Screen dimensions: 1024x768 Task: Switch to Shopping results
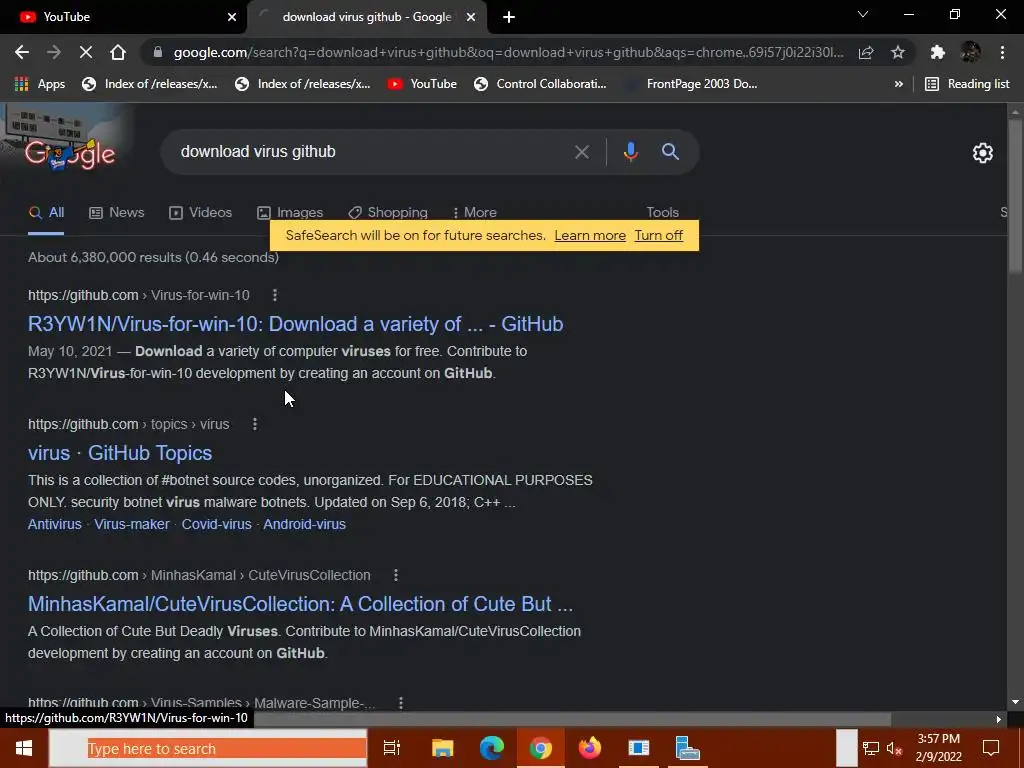coord(388,212)
